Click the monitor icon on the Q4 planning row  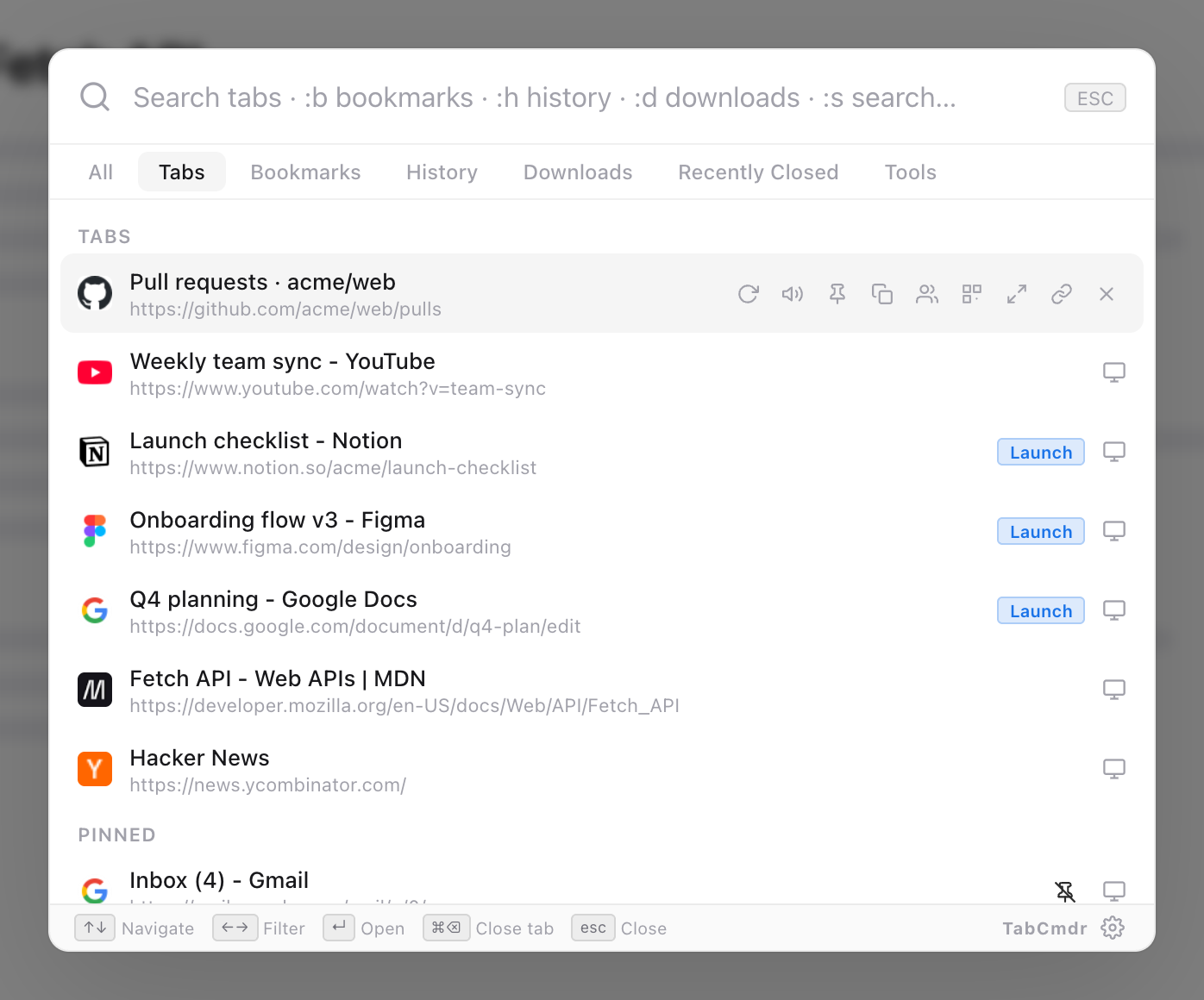point(1114,610)
